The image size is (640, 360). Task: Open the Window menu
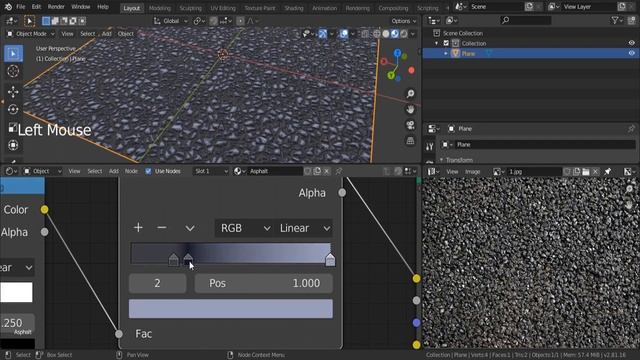click(80, 7)
